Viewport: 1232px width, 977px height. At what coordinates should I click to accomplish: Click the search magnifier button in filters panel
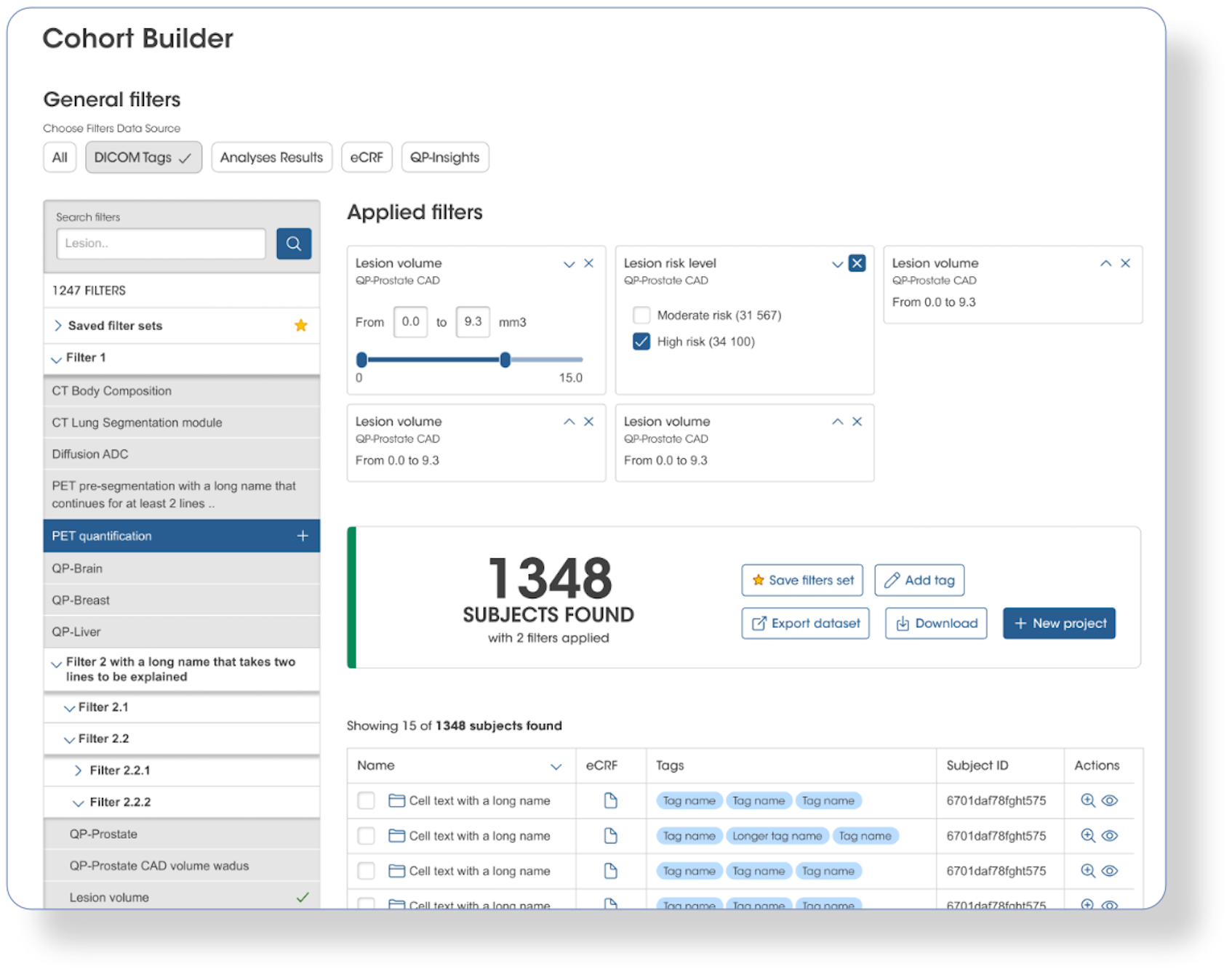[294, 244]
